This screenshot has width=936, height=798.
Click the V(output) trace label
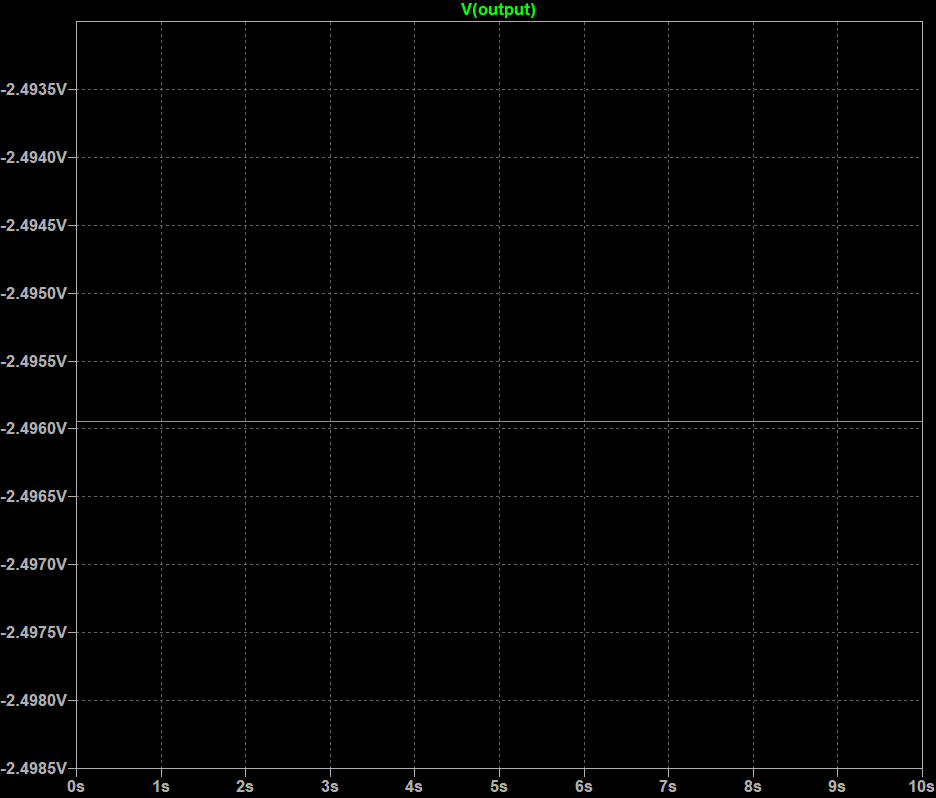498,10
